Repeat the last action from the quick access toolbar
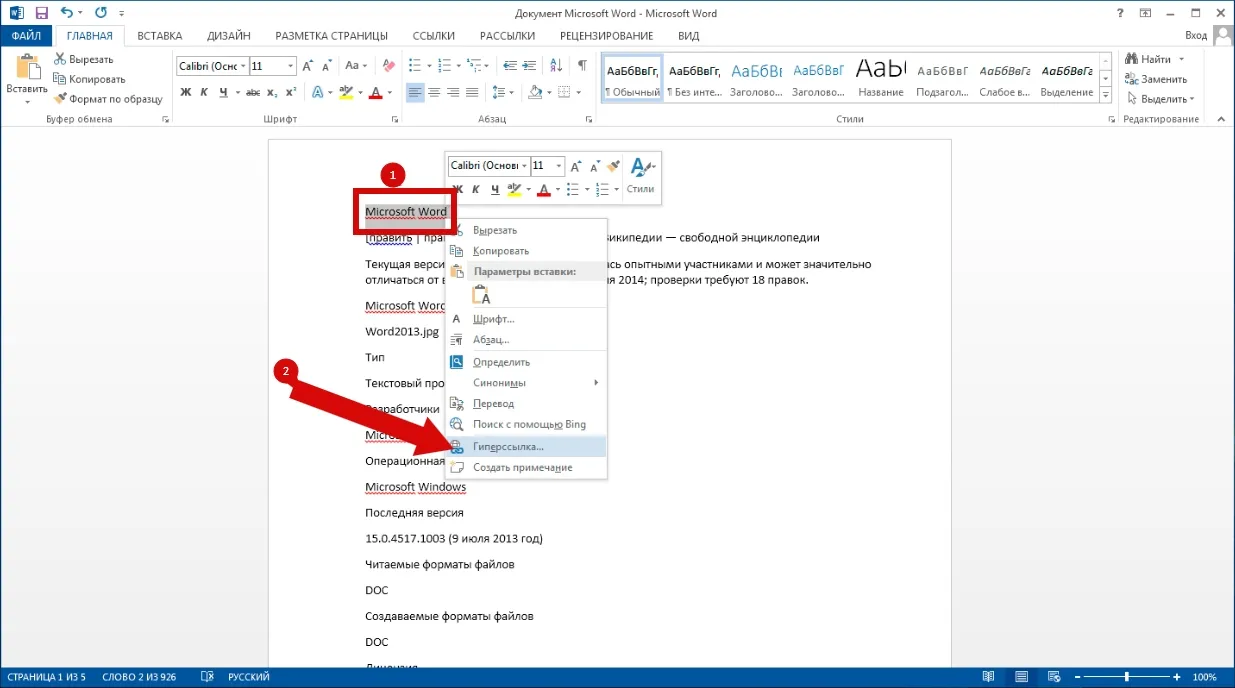This screenshot has width=1235, height=688. coord(100,13)
